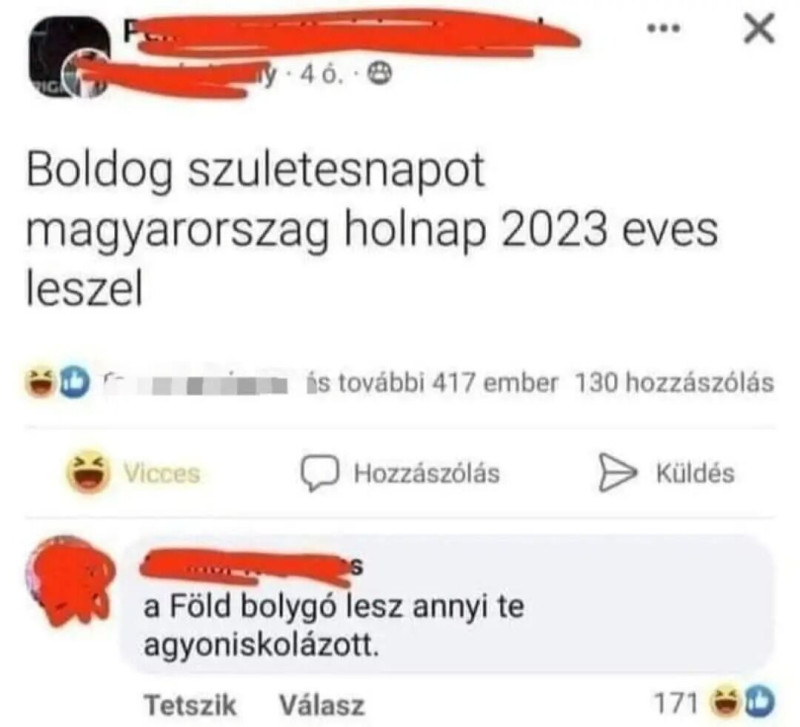Click the laughing reaction on the comment
Screen dimensions: 800x727
(x=726, y=701)
